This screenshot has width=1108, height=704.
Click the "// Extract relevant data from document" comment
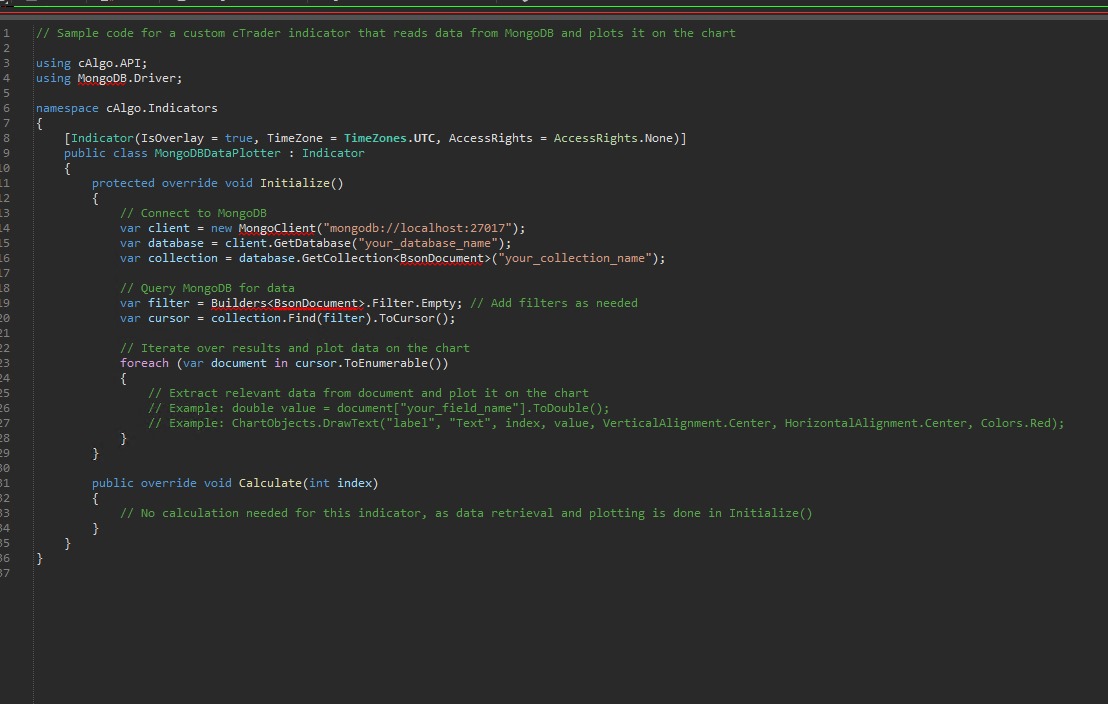tap(368, 393)
